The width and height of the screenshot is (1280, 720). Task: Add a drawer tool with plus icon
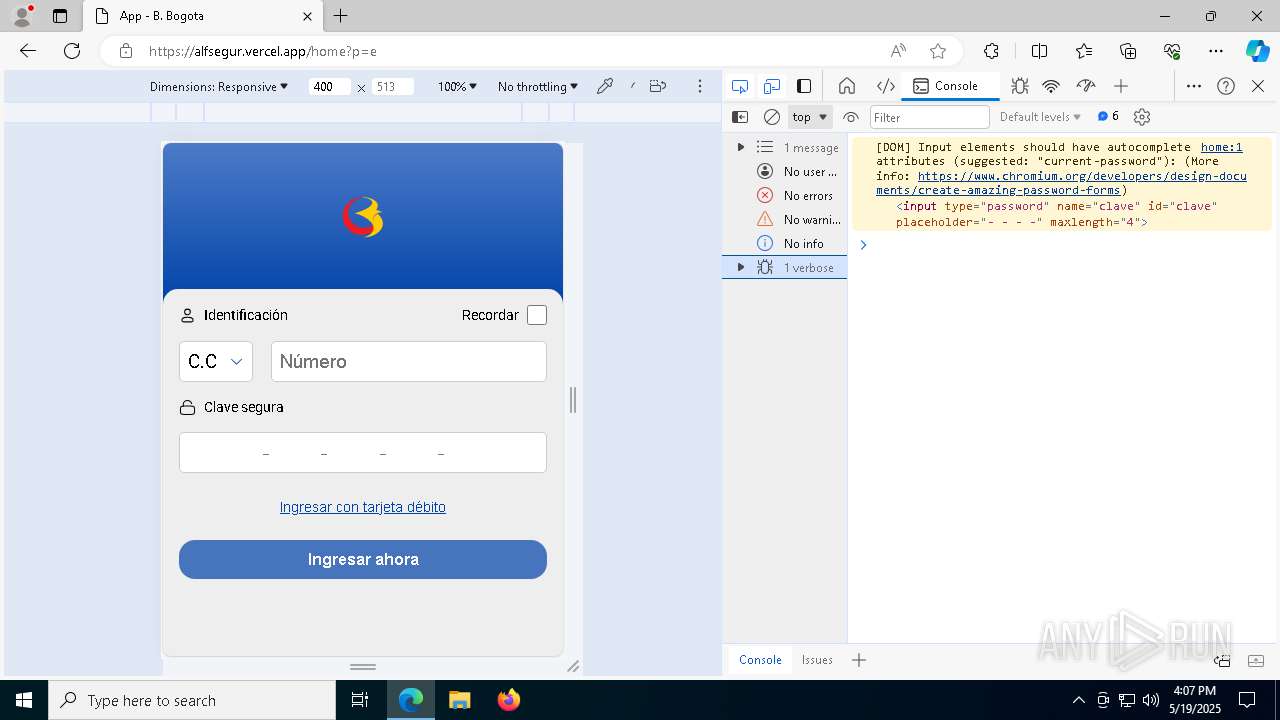[x=859, y=660]
